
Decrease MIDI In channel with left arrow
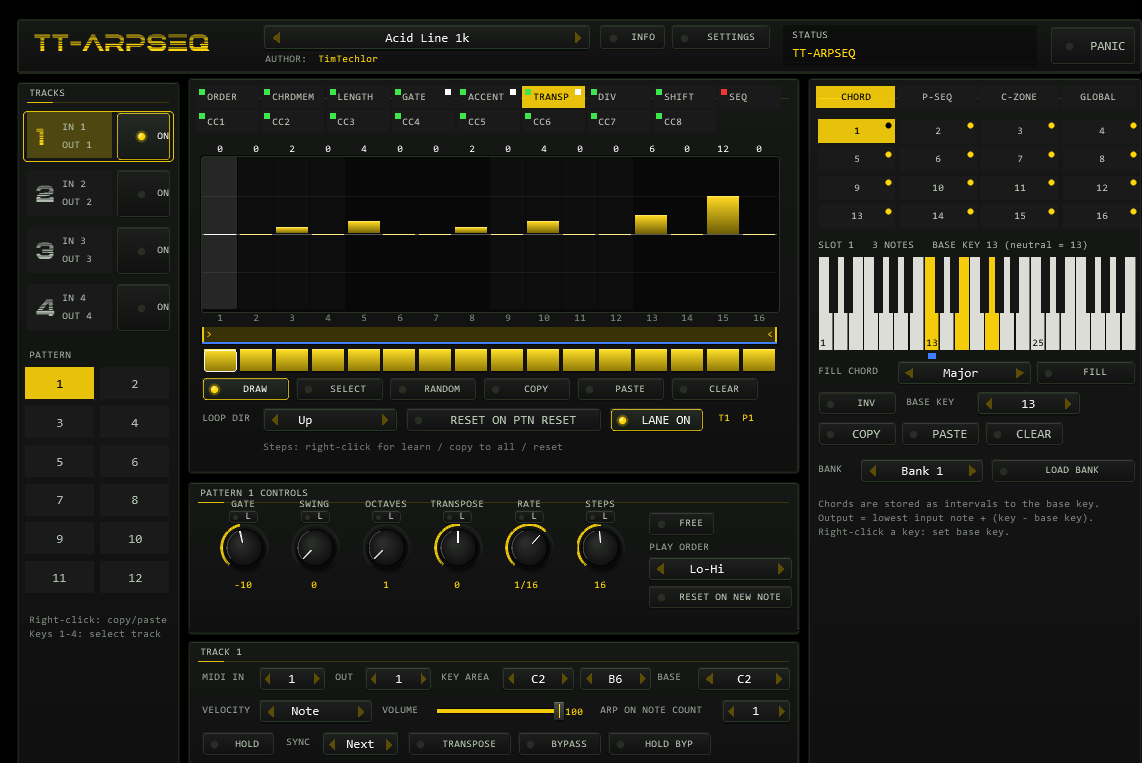pos(267,679)
